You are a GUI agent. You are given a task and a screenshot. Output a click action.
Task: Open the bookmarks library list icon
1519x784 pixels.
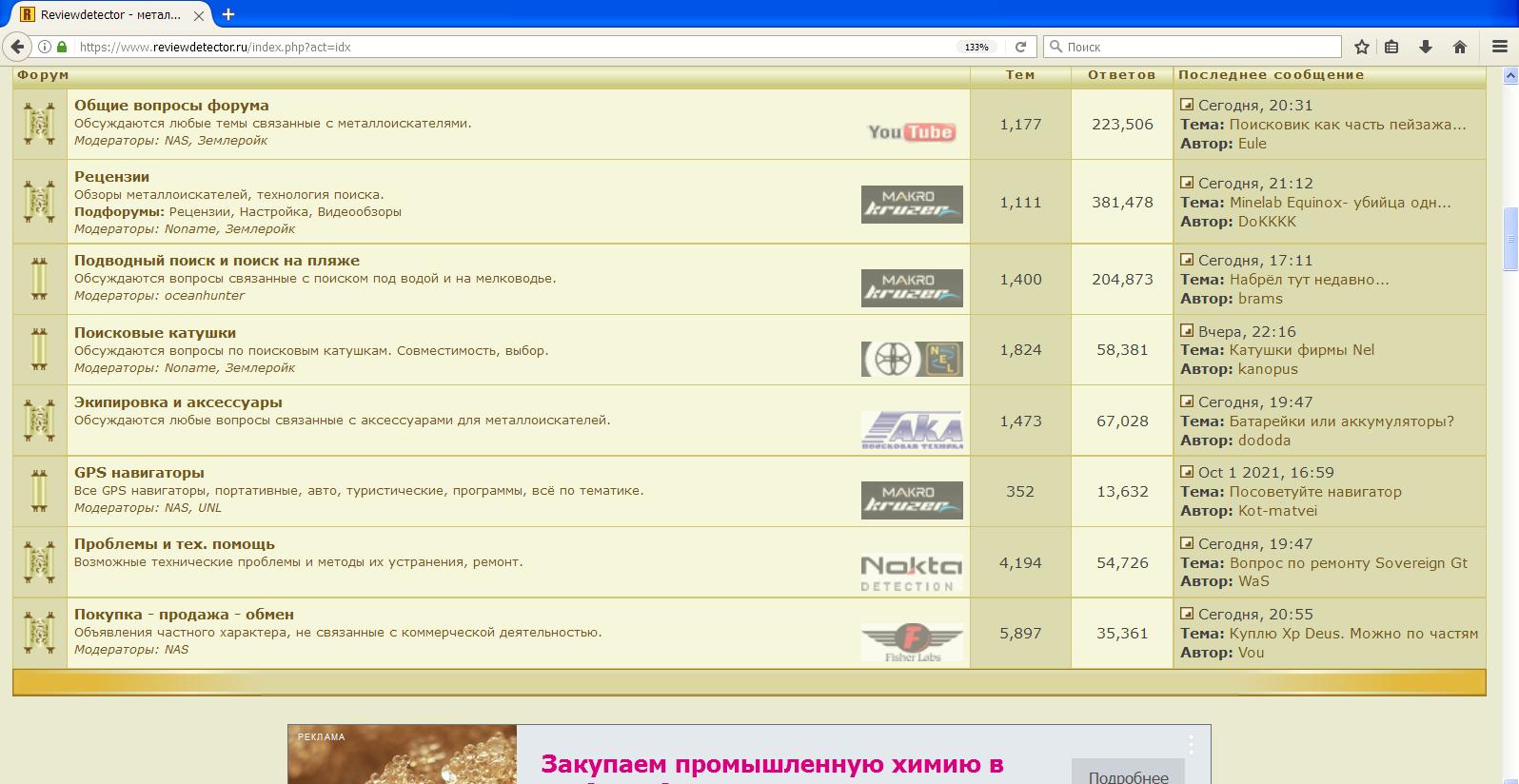pos(1391,47)
